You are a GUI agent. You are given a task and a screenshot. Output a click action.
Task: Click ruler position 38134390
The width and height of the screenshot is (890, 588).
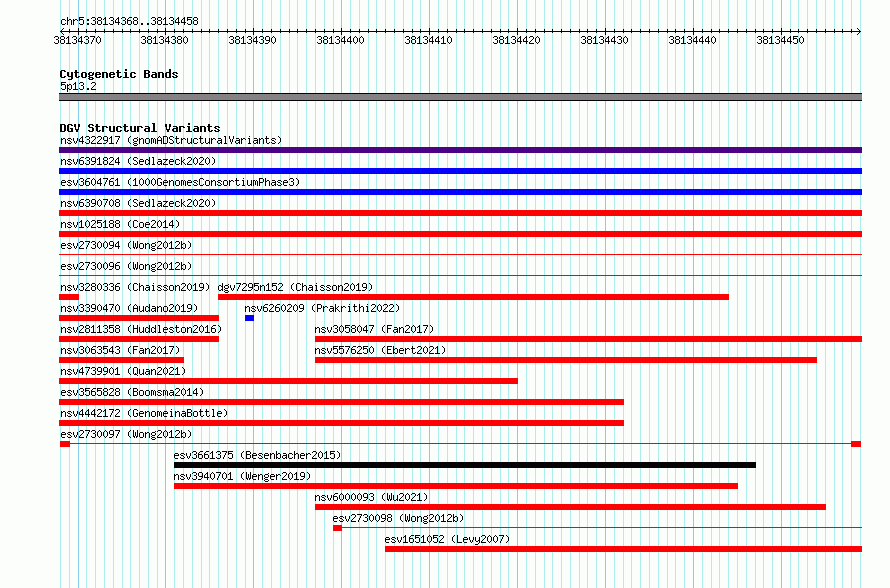coord(253,40)
